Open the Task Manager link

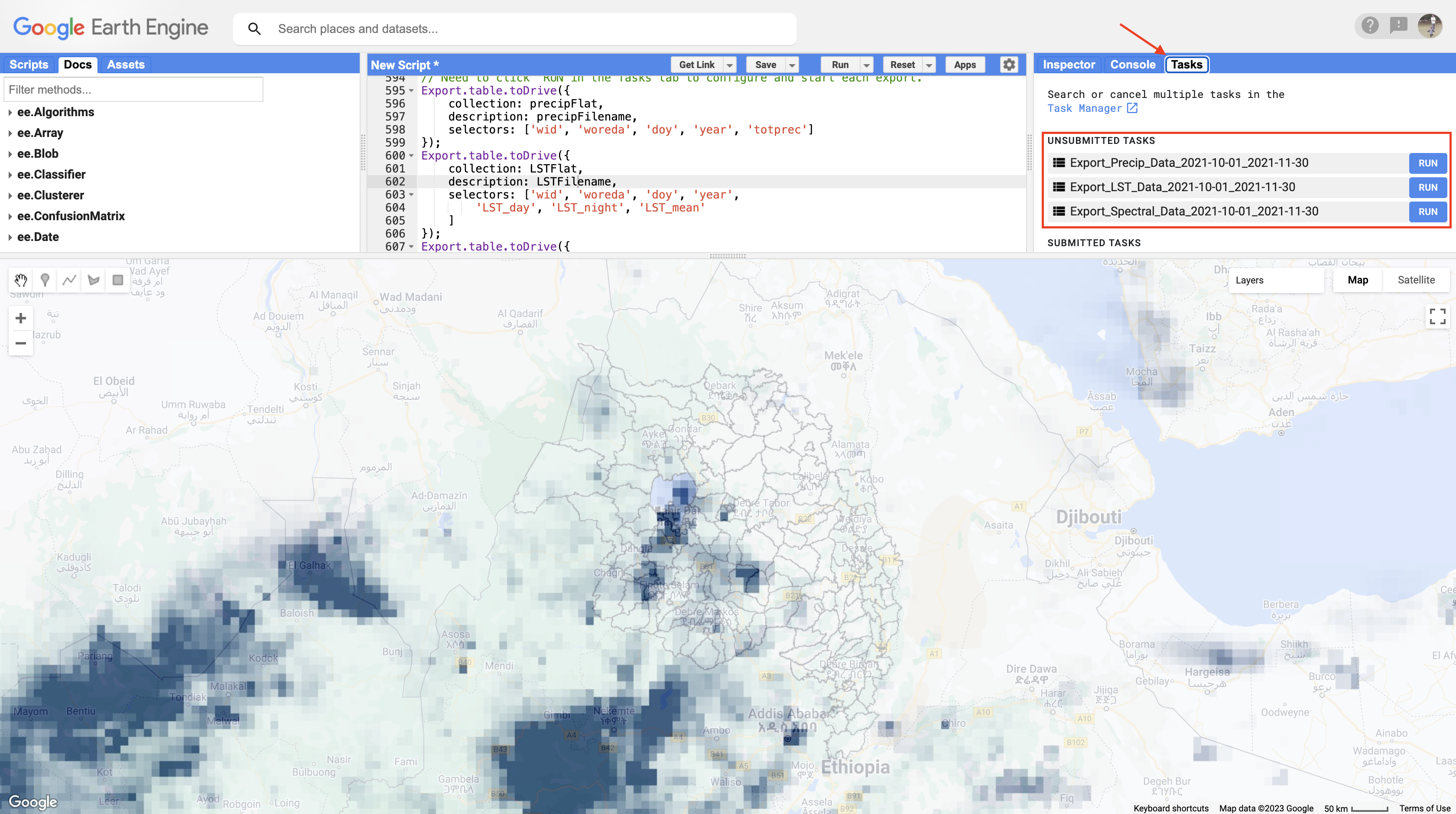[x=1085, y=108]
